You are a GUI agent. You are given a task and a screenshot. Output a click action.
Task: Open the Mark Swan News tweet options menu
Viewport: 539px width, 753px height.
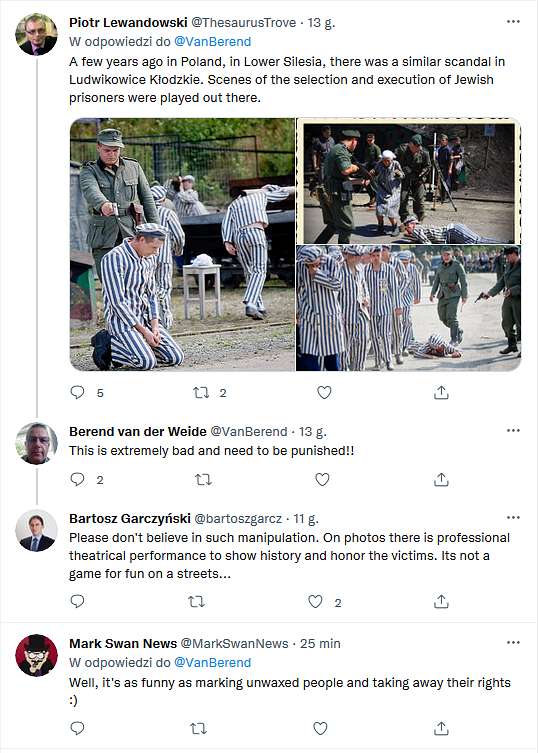(x=513, y=643)
